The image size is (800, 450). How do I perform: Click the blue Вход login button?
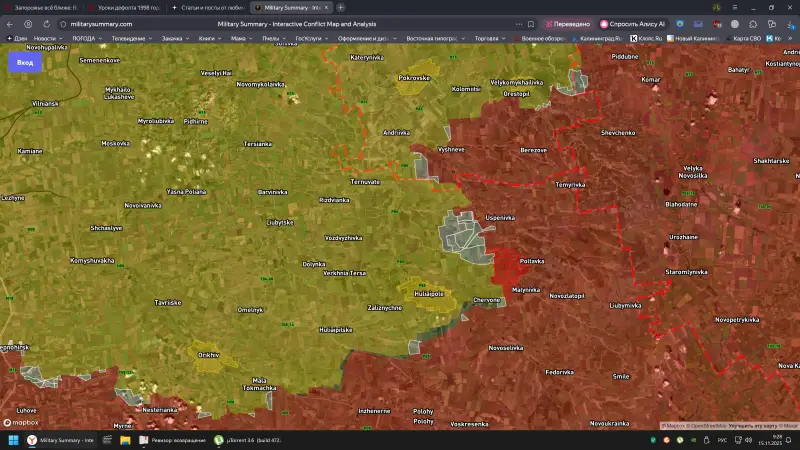(x=25, y=62)
